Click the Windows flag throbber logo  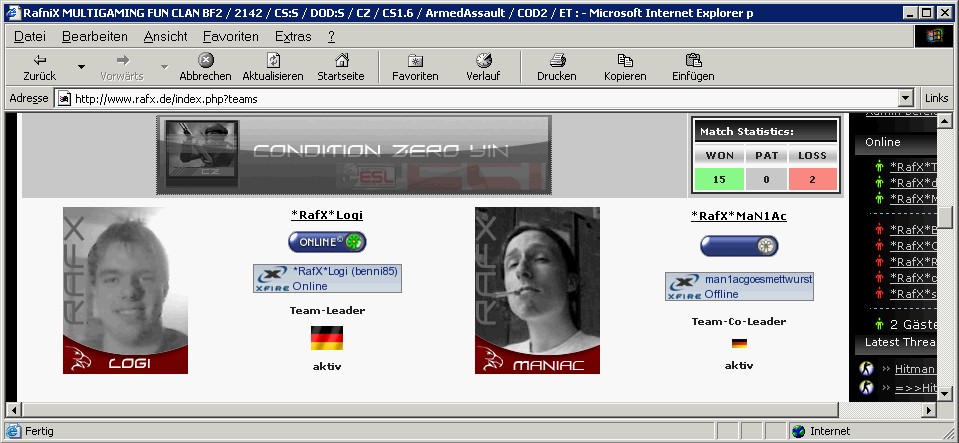click(933, 37)
